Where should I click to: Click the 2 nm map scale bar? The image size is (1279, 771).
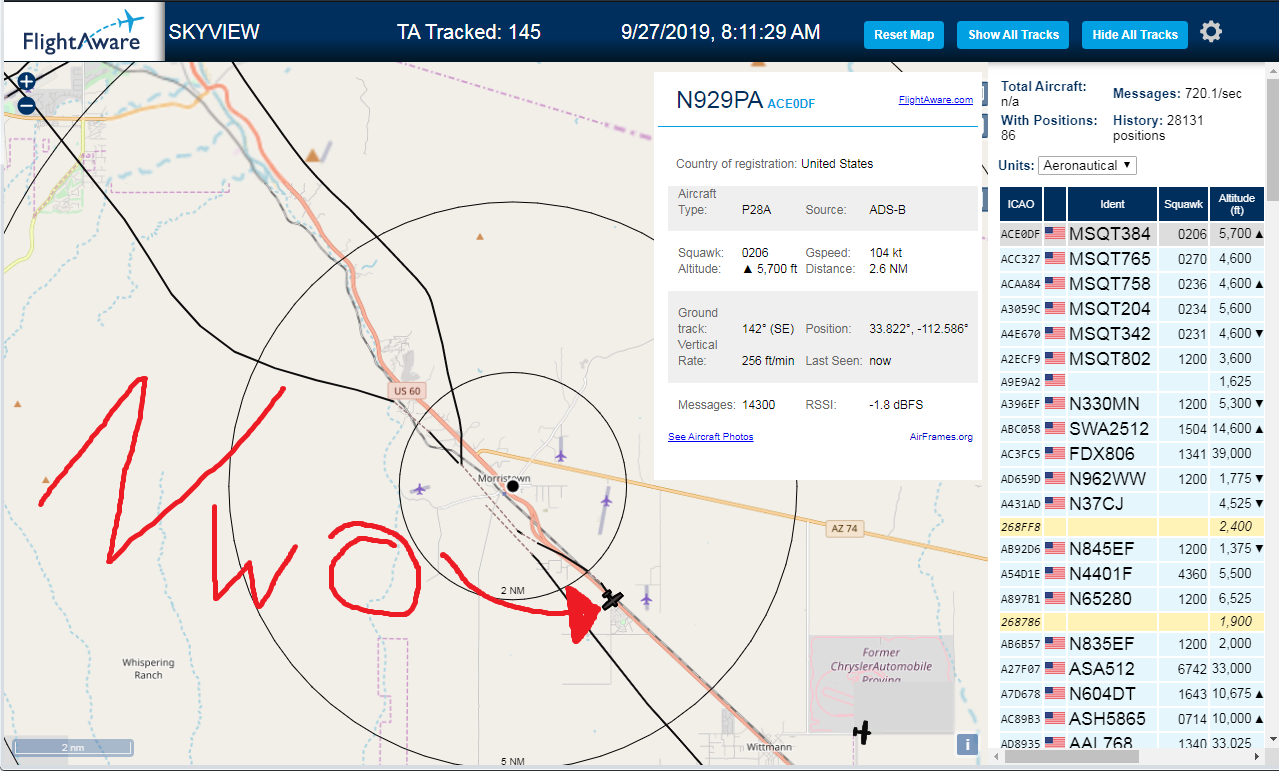coord(73,747)
